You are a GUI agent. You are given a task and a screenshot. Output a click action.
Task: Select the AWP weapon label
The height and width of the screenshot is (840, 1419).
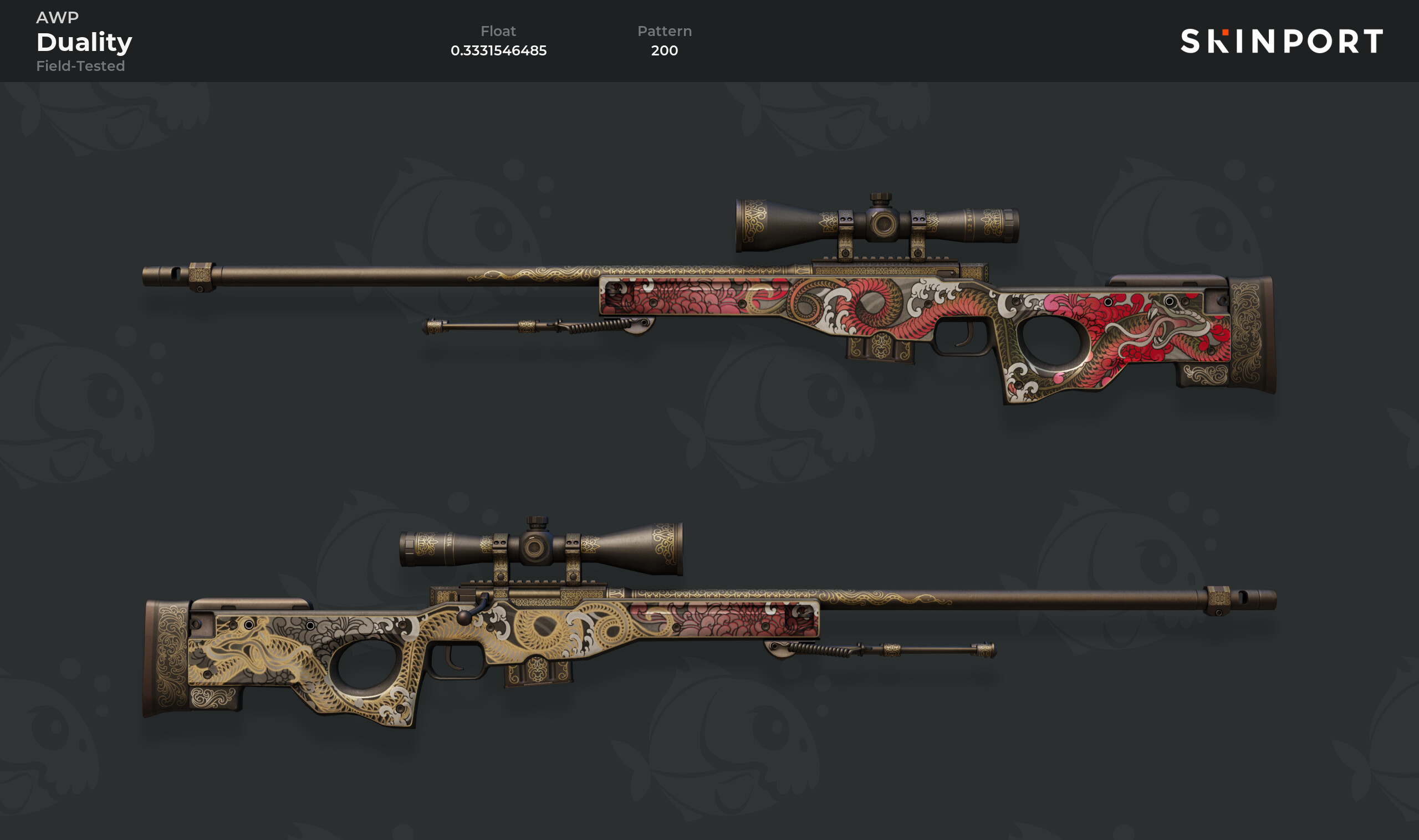(x=57, y=18)
